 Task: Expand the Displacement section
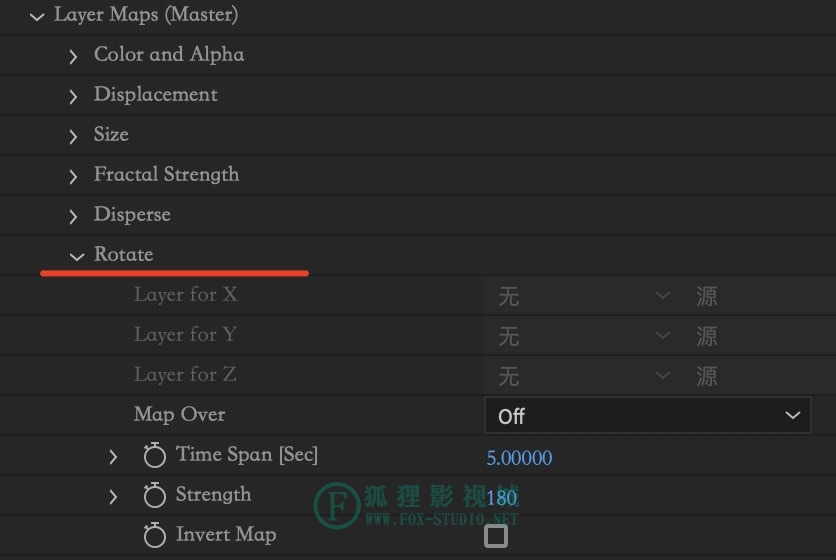pyautogui.click(x=73, y=97)
